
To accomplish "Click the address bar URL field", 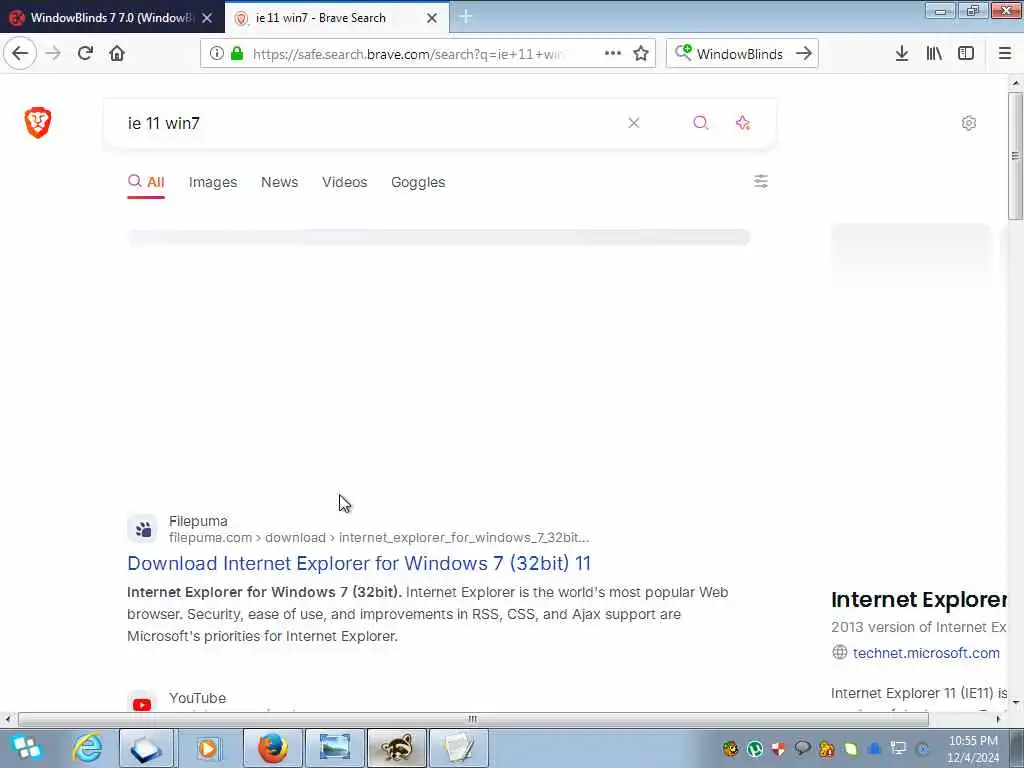I will point(408,54).
